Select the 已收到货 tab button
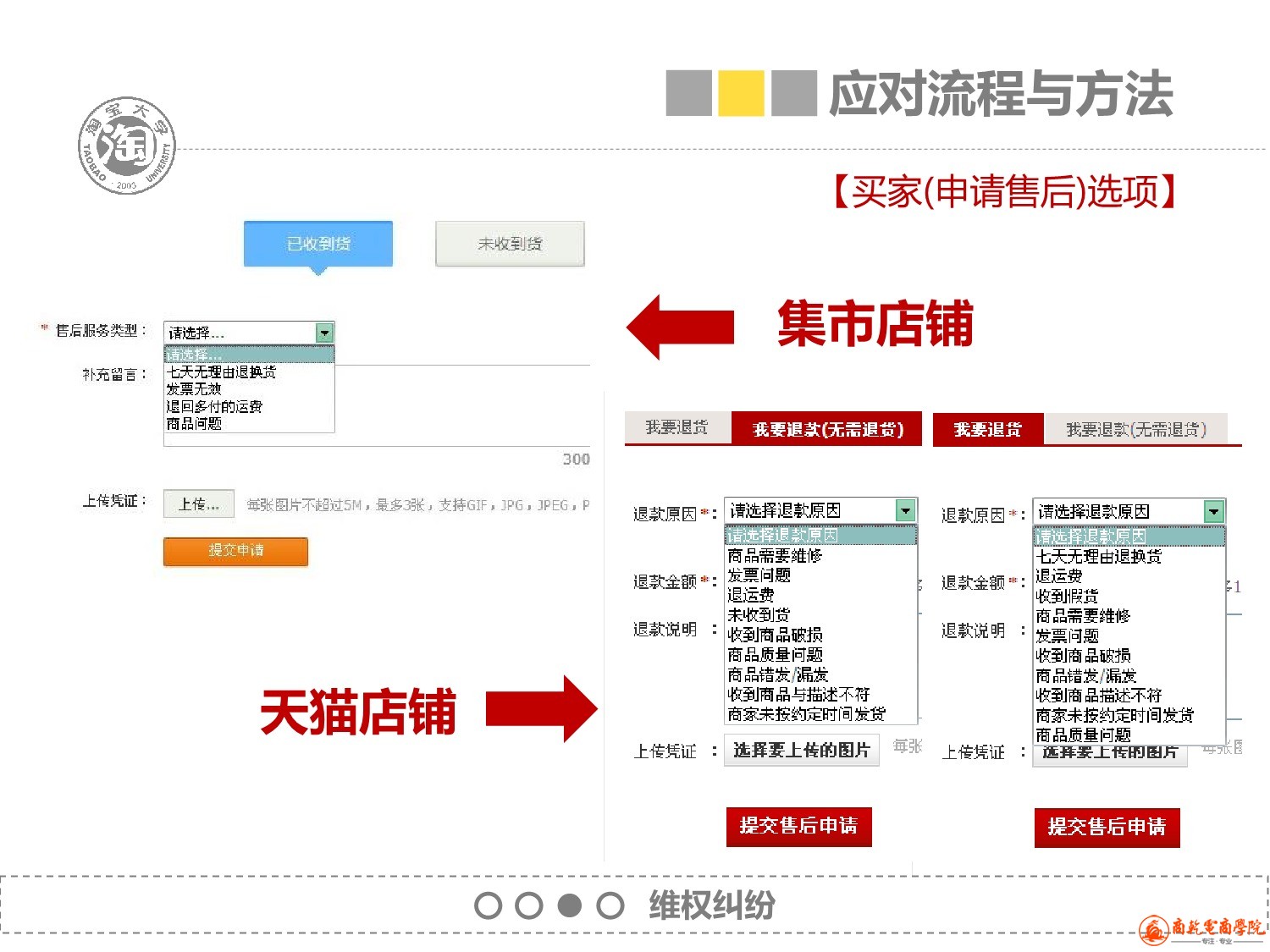 [318, 244]
